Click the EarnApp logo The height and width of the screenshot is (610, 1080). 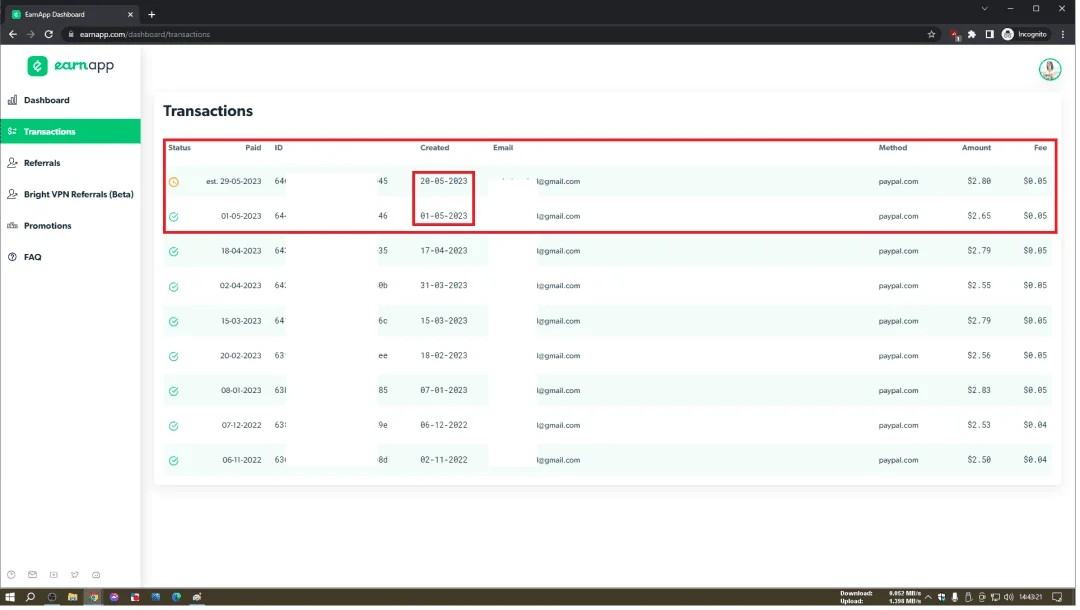[70, 66]
